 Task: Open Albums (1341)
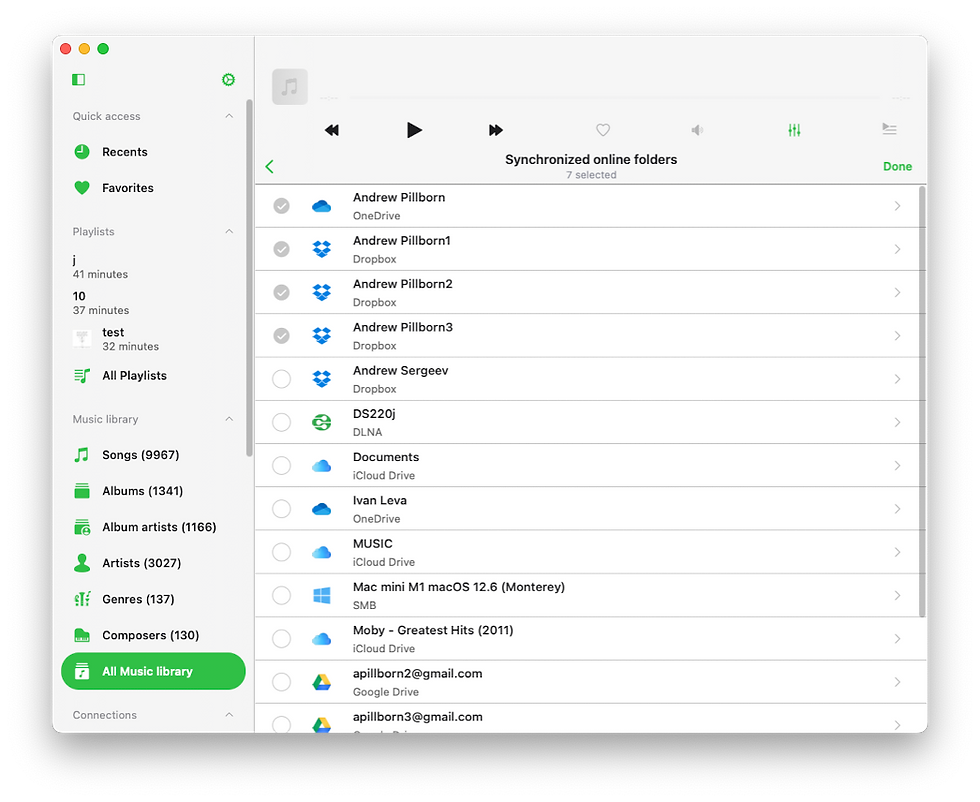pos(152,491)
